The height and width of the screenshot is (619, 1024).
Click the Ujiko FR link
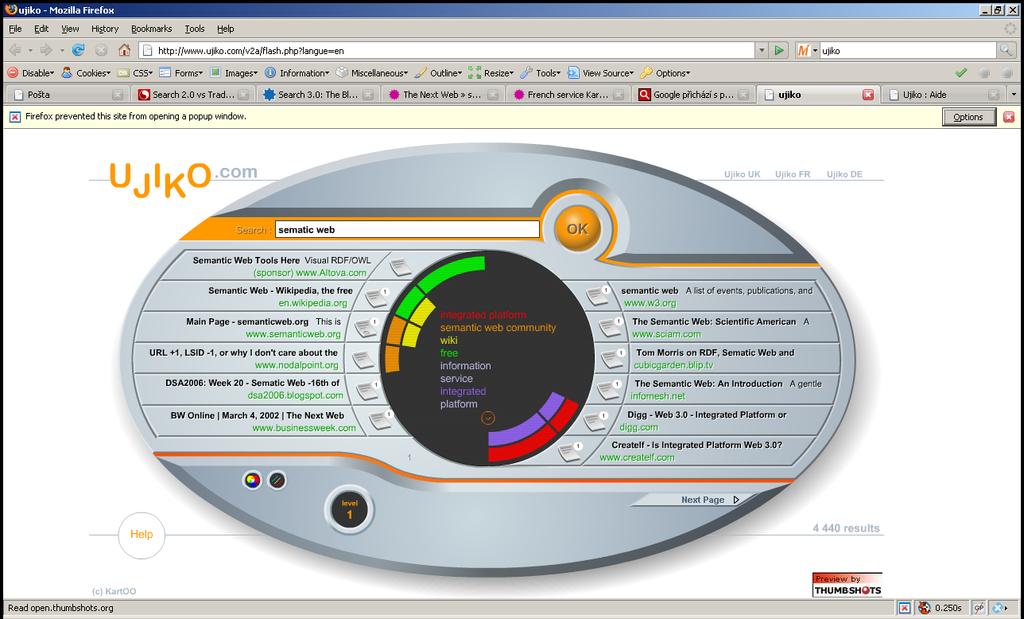(792, 174)
